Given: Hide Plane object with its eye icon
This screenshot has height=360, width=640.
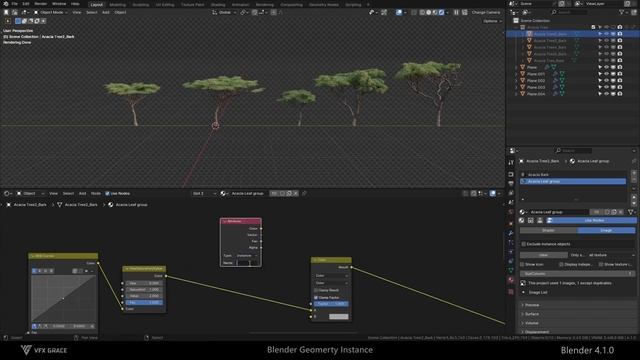Looking at the screenshot, I should (607, 67).
